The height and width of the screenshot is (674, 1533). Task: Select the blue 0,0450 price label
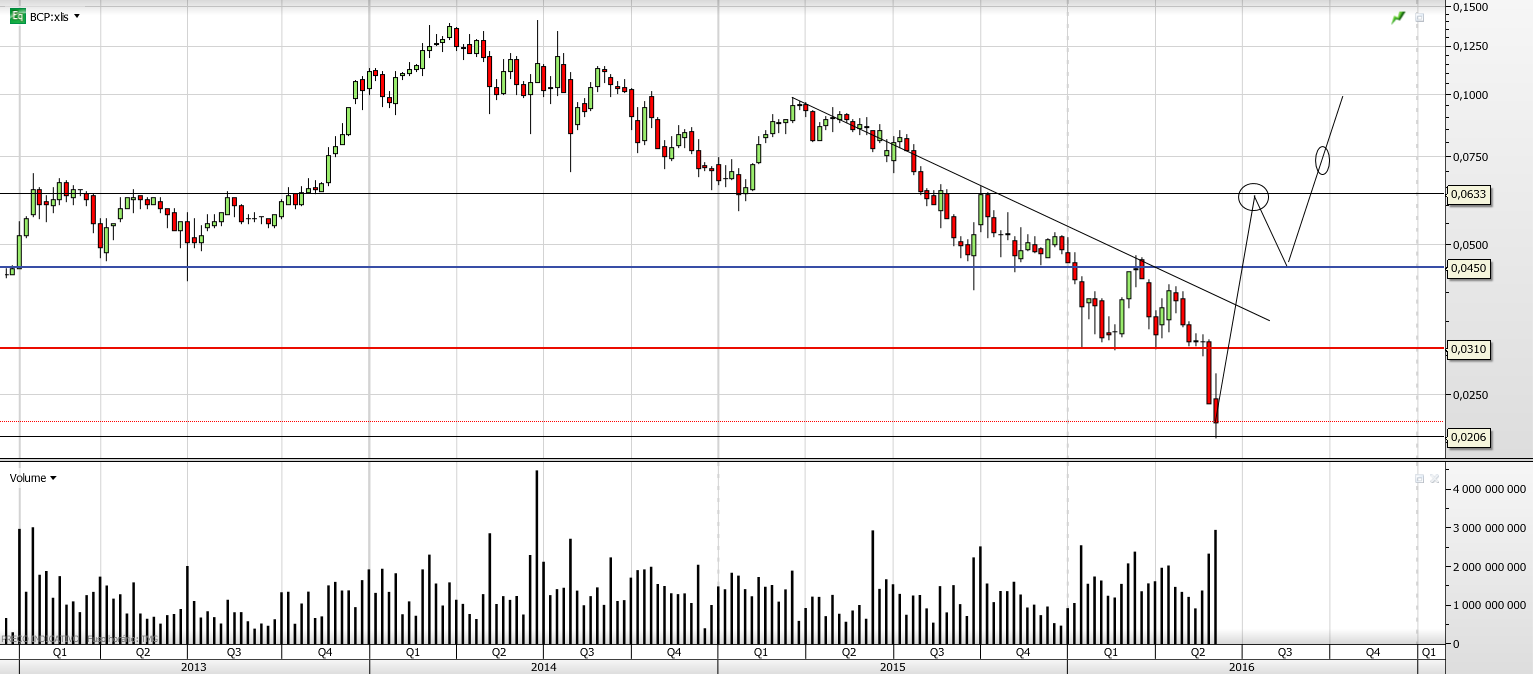tap(1469, 268)
